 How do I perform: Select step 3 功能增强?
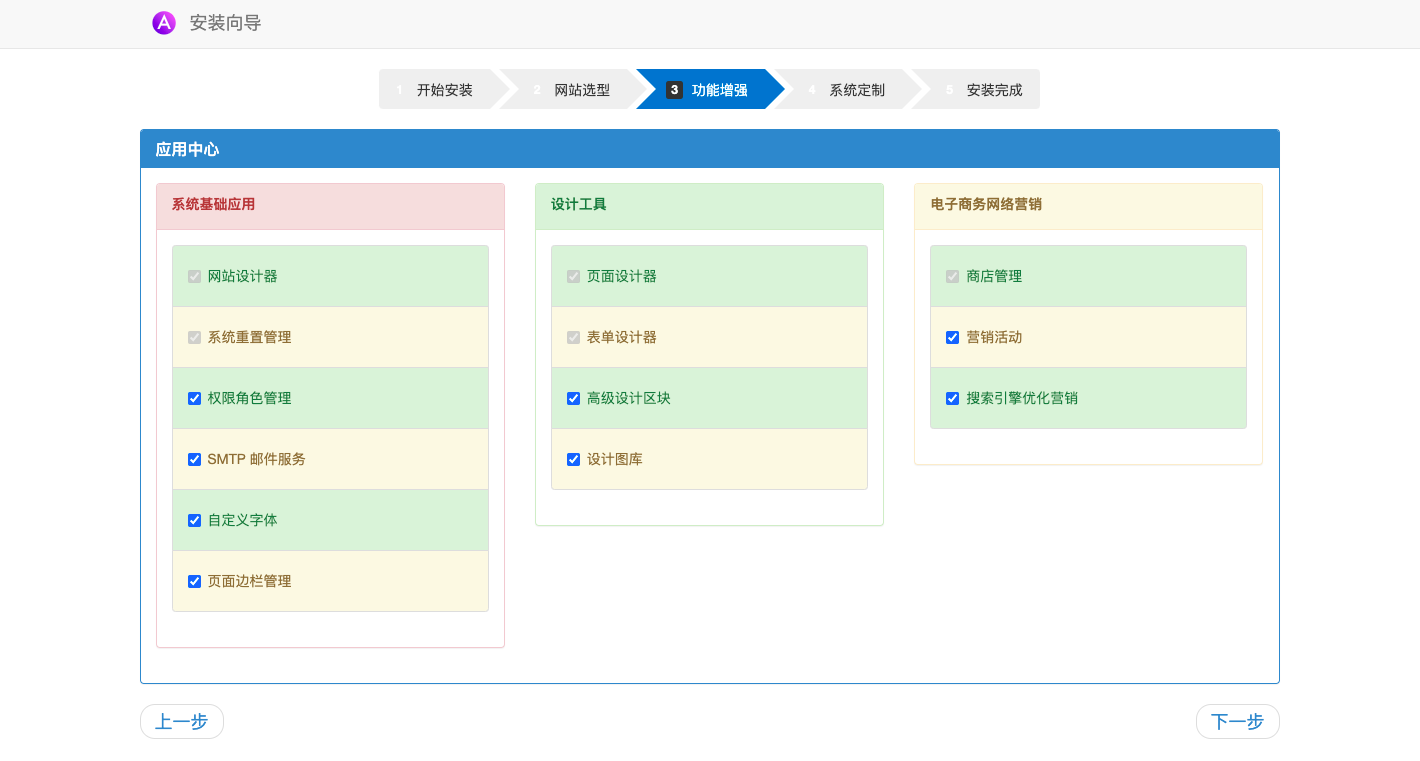[x=710, y=89]
